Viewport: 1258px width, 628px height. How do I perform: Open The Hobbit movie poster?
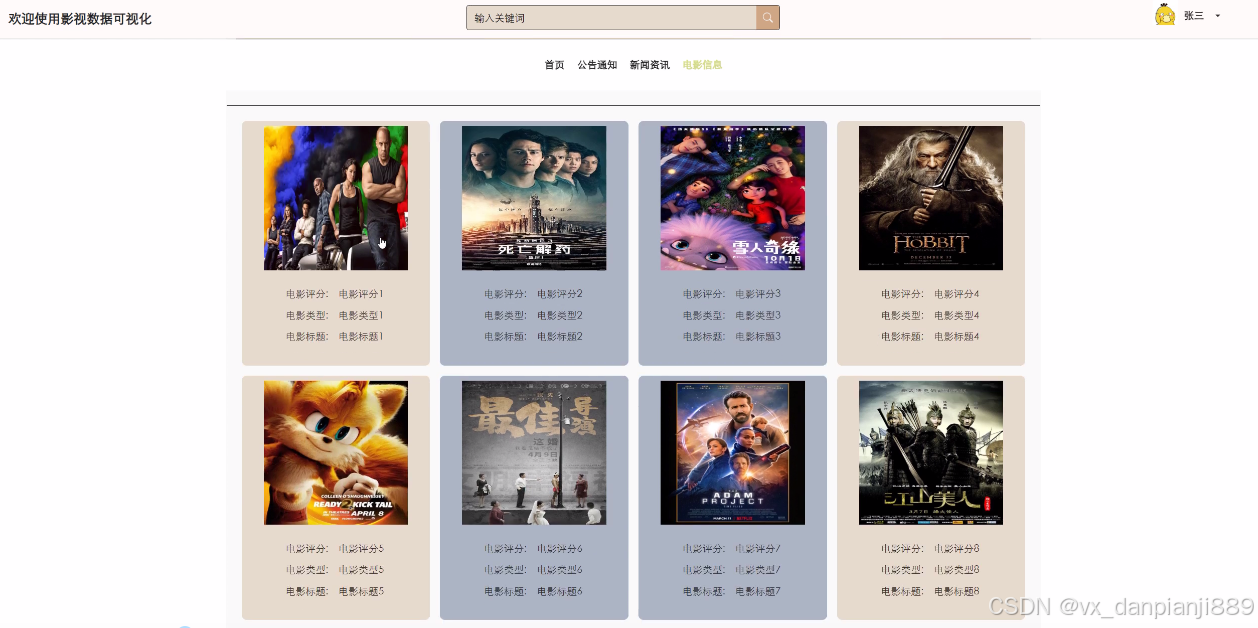[931, 198]
